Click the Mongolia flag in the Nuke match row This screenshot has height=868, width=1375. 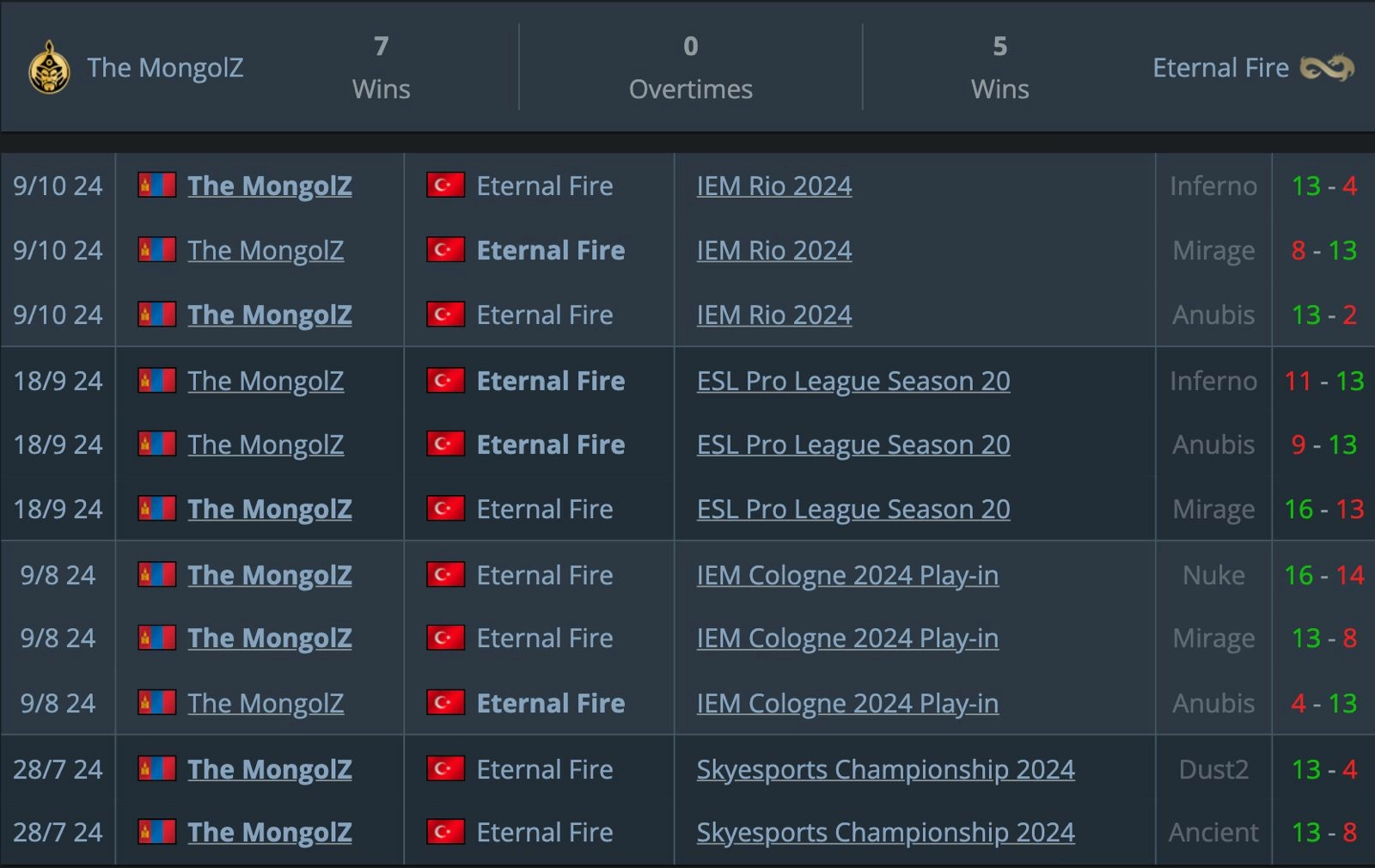(157, 574)
